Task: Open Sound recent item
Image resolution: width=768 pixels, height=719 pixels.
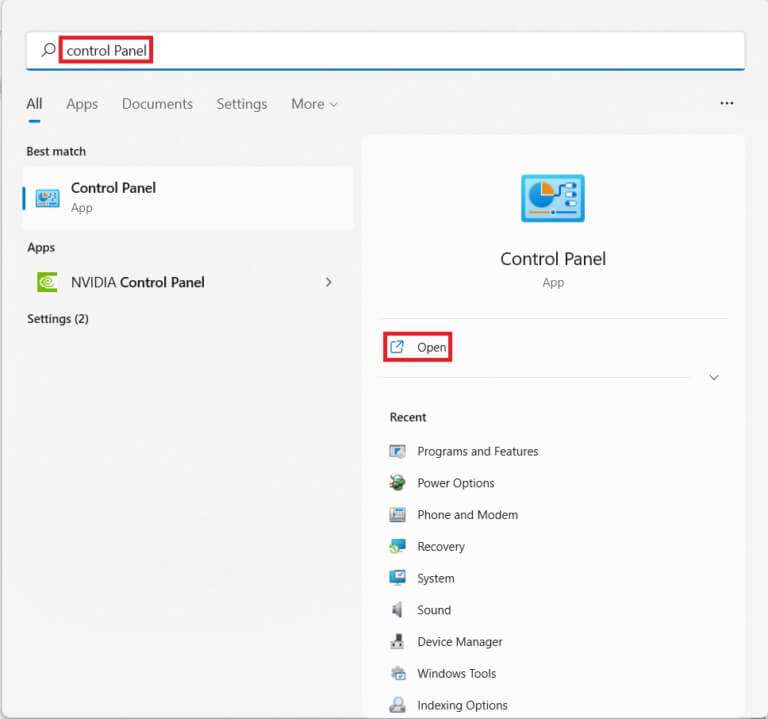Action: tap(420, 610)
